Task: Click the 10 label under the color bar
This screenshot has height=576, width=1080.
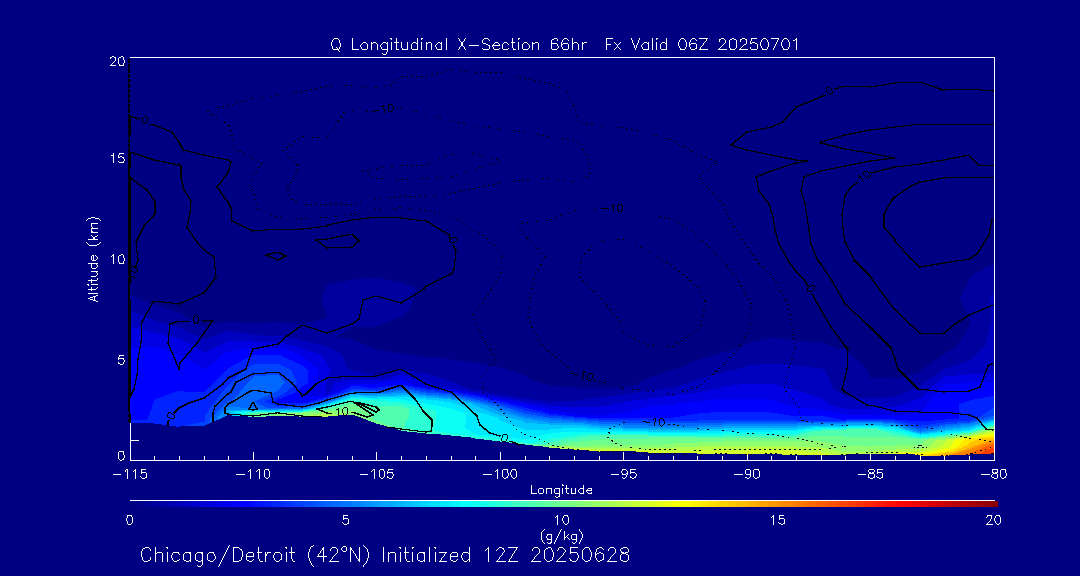Action: click(x=562, y=521)
